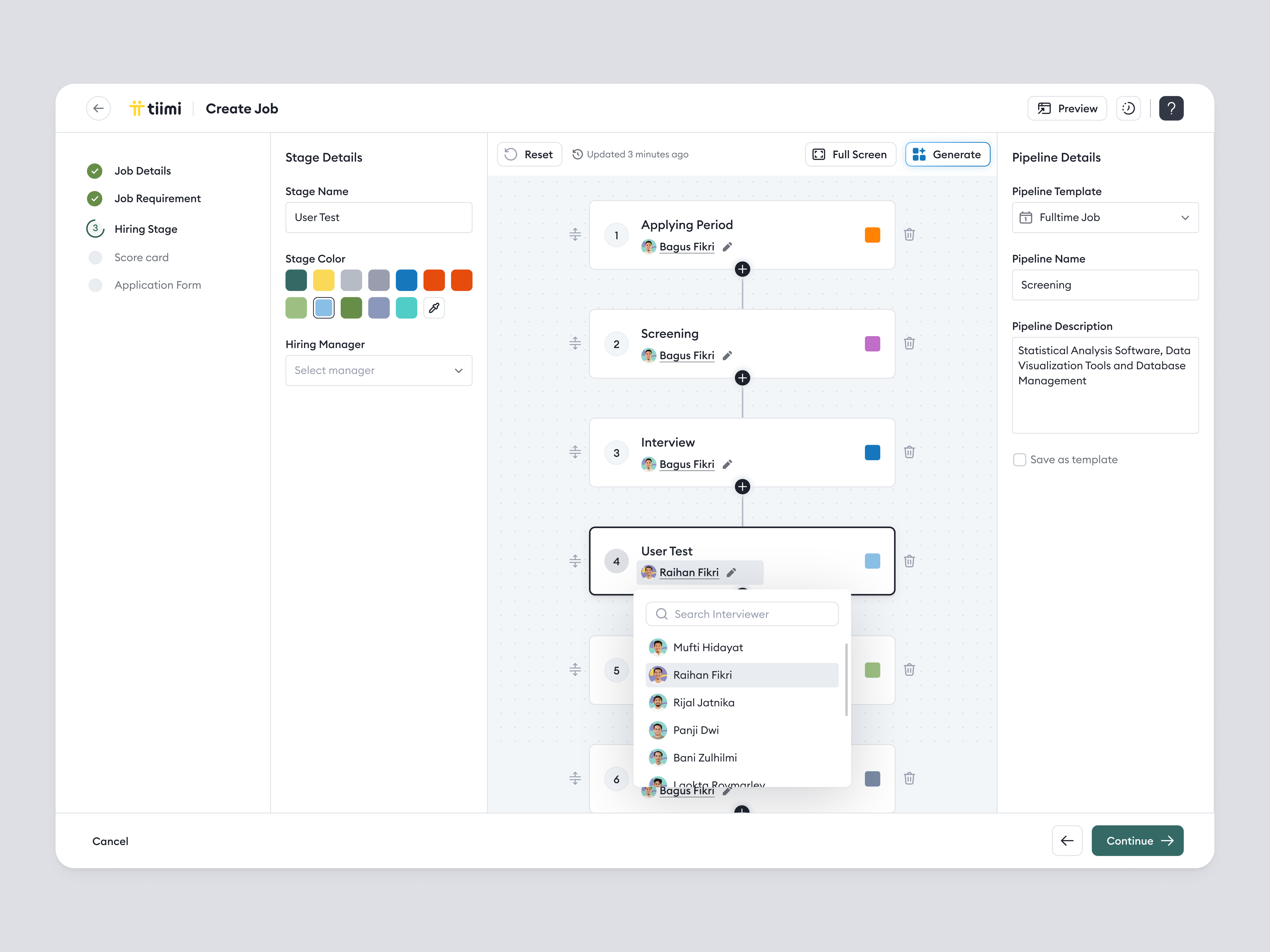Screen dimensions: 1270x952
Task: Select the eyedropper custom color picker
Action: (434, 308)
